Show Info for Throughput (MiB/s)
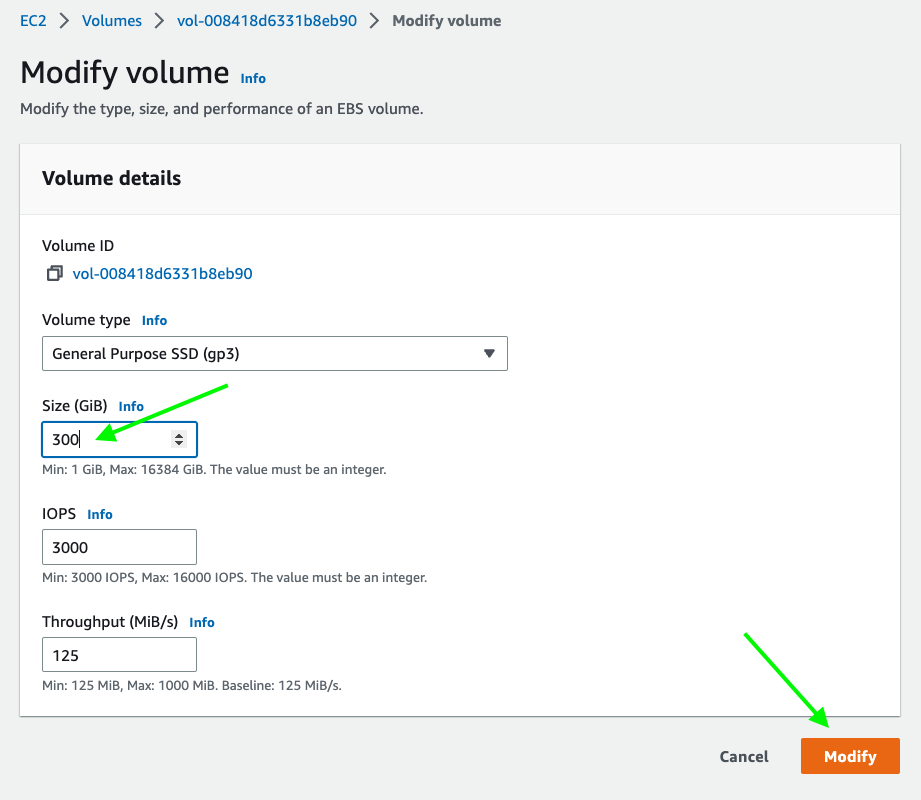Screen dimensions: 921x800 [x=202, y=622]
